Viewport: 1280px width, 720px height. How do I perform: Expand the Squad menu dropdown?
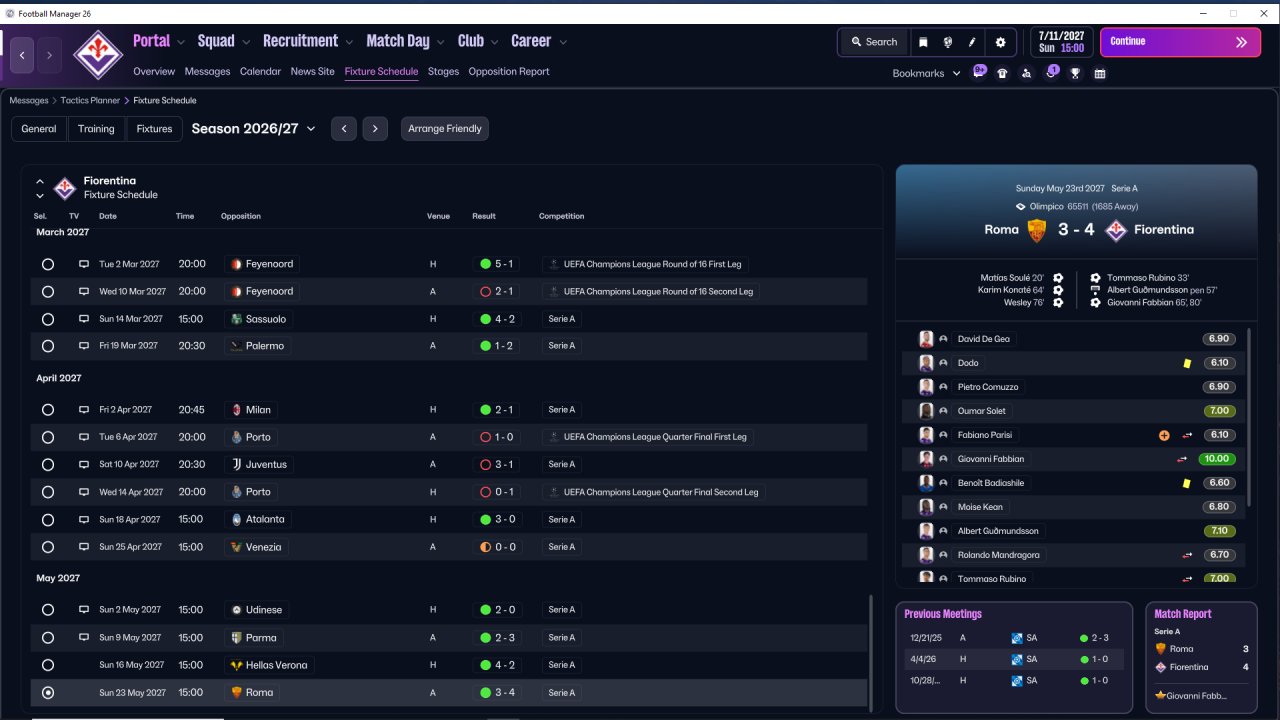(246, 42)
